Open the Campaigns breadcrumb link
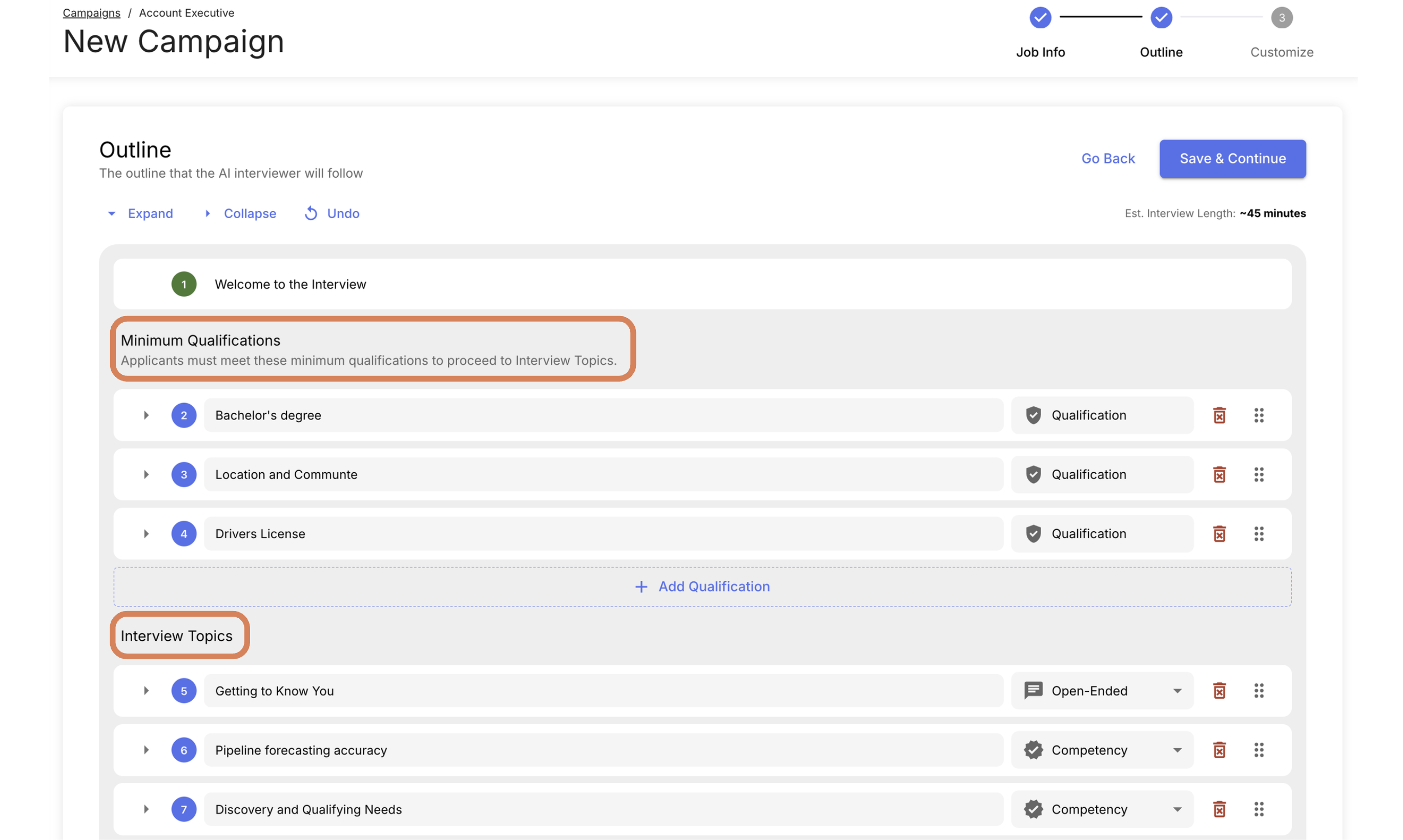This screenshot has width=1403, height=840. coord(91,12)
